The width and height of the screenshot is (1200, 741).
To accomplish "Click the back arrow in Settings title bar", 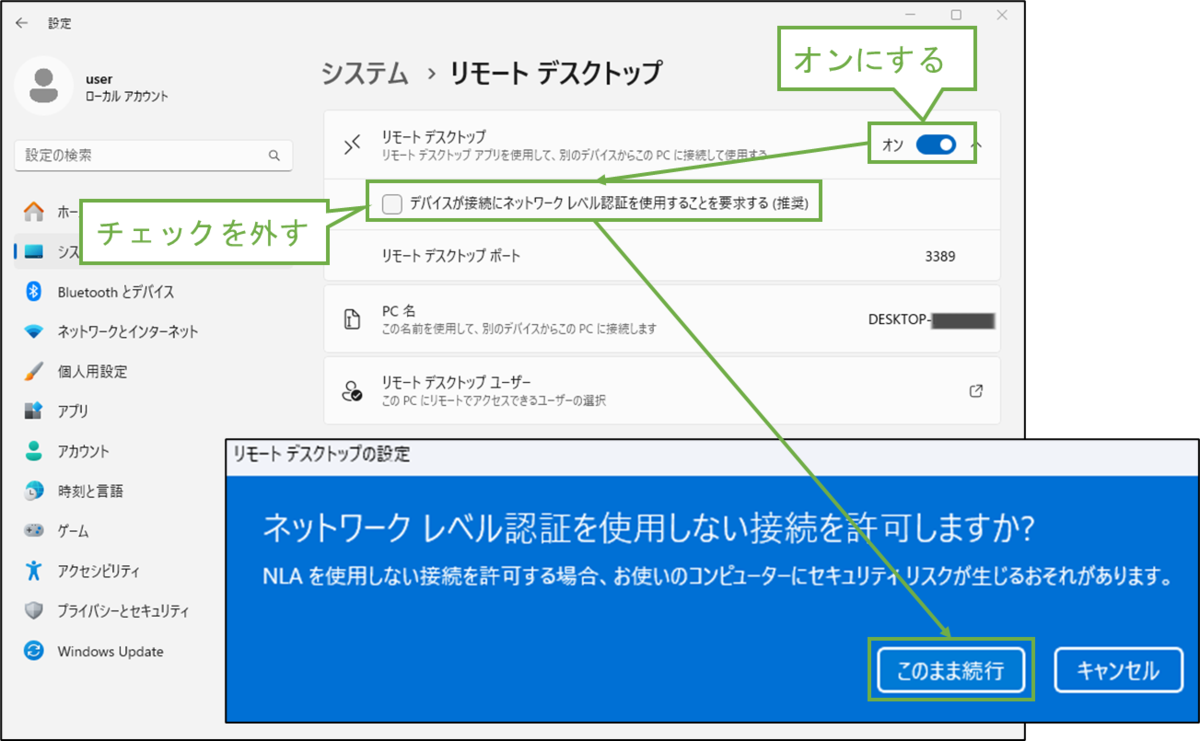I will (22, 23).
